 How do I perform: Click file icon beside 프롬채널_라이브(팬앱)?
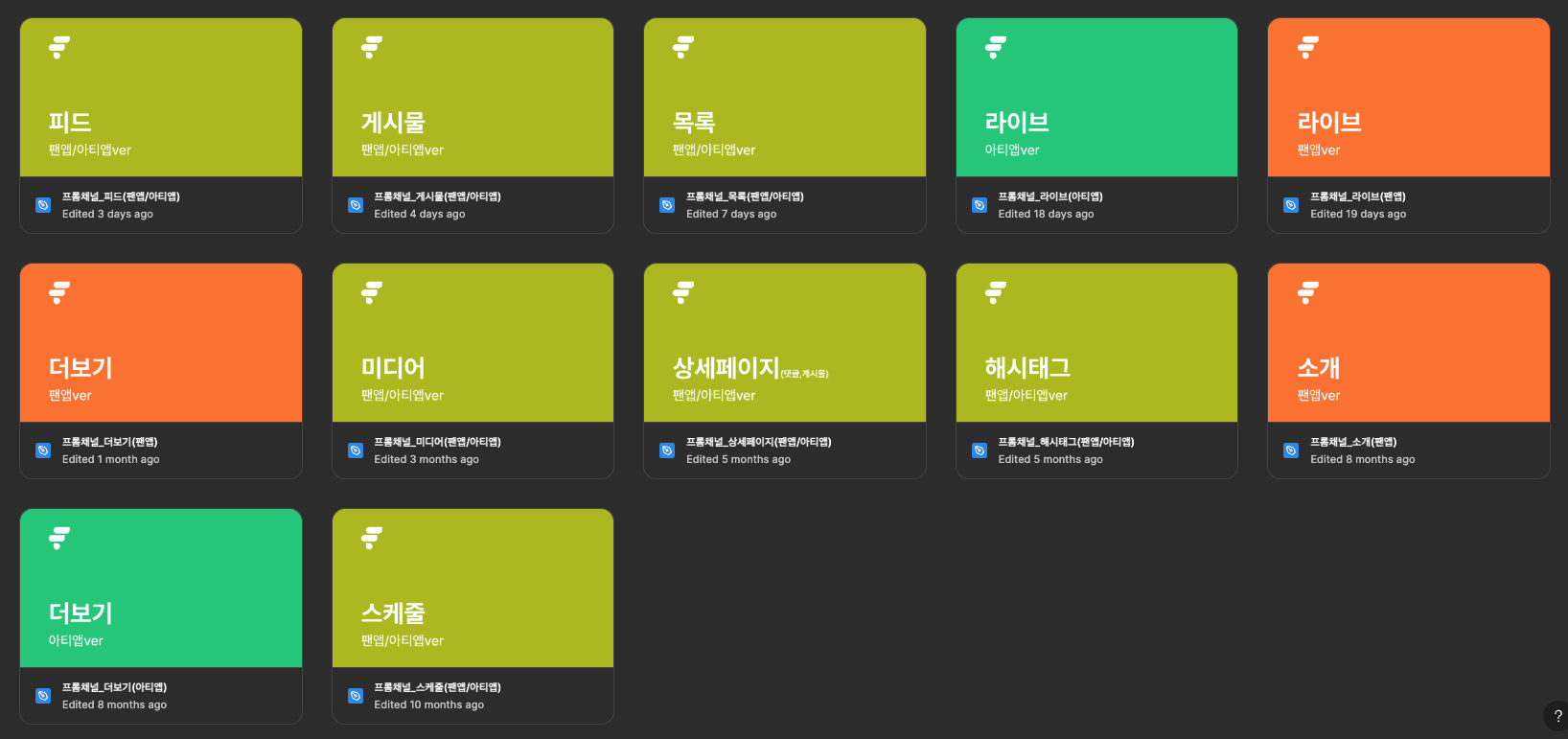[x=1291, y=205]
